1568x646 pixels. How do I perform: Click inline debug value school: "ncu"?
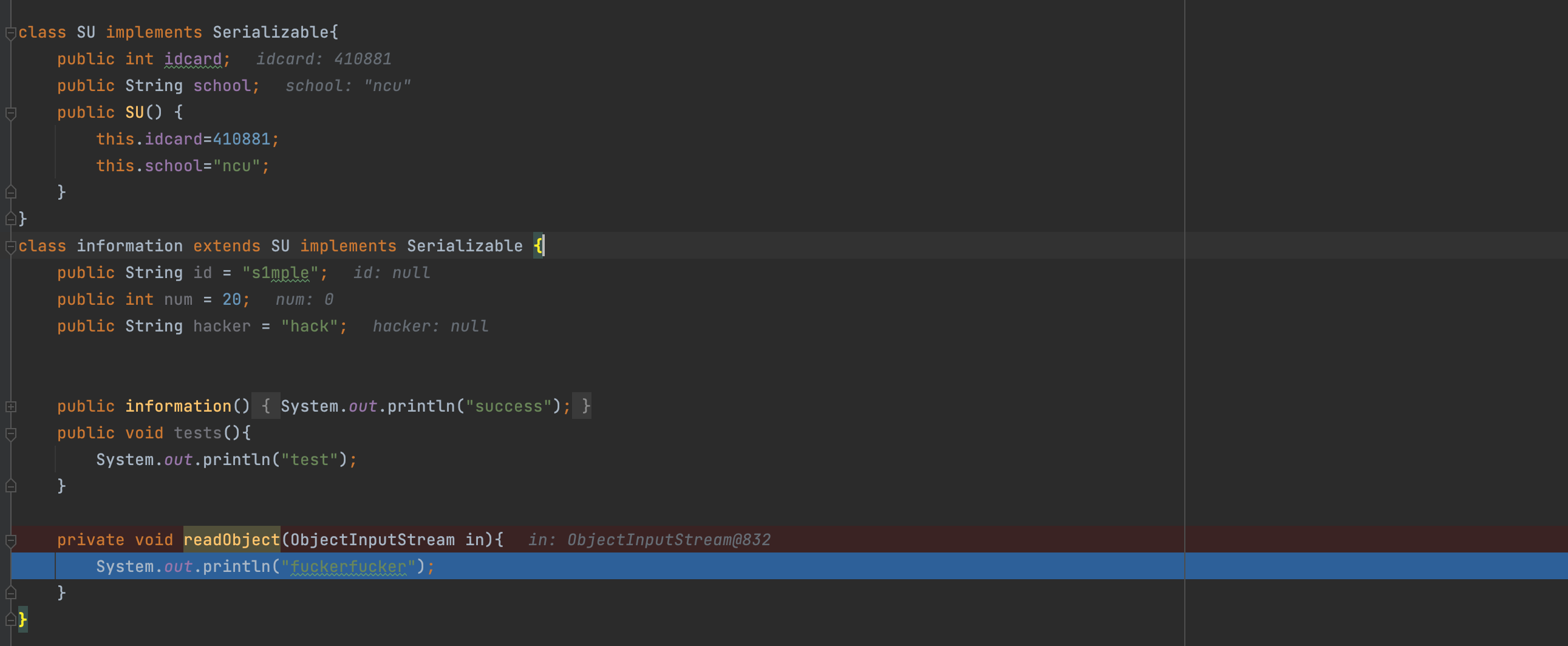point(347,86)
